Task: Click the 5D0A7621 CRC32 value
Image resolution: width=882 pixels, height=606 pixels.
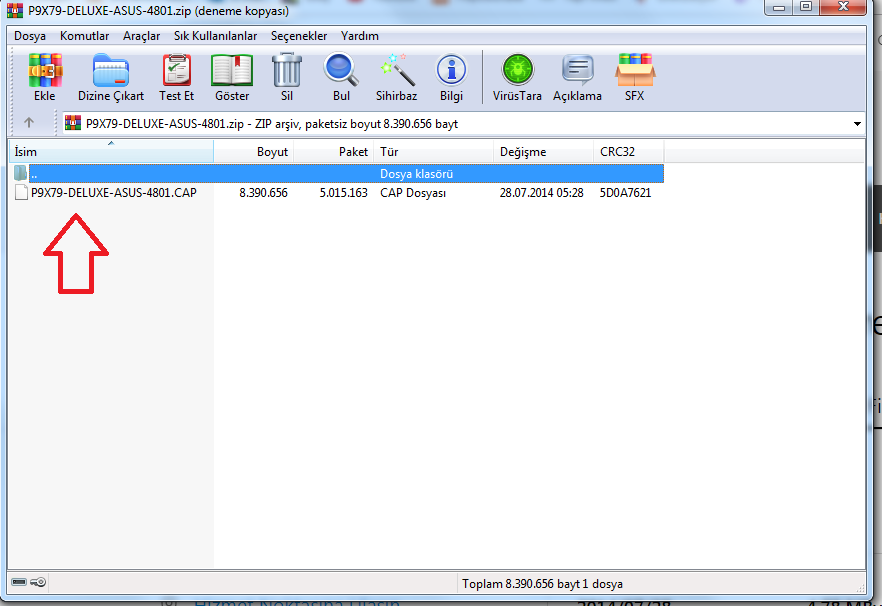Action: click(625, 193)
